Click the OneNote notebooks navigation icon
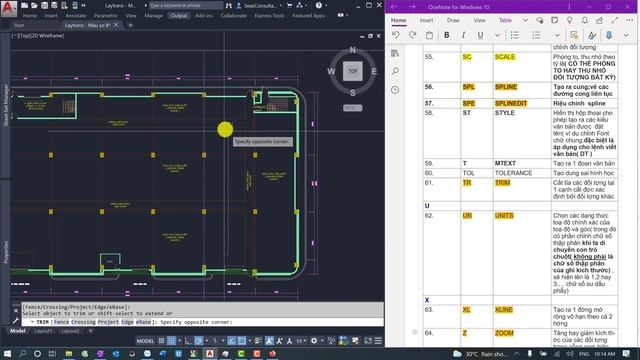The image size is (640, 360). [x=395, y=53]
